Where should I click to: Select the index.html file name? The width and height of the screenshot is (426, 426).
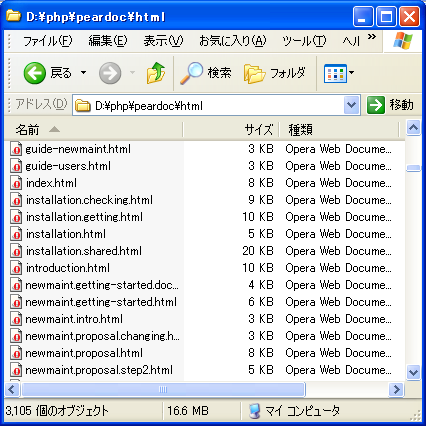coord(51,183)
